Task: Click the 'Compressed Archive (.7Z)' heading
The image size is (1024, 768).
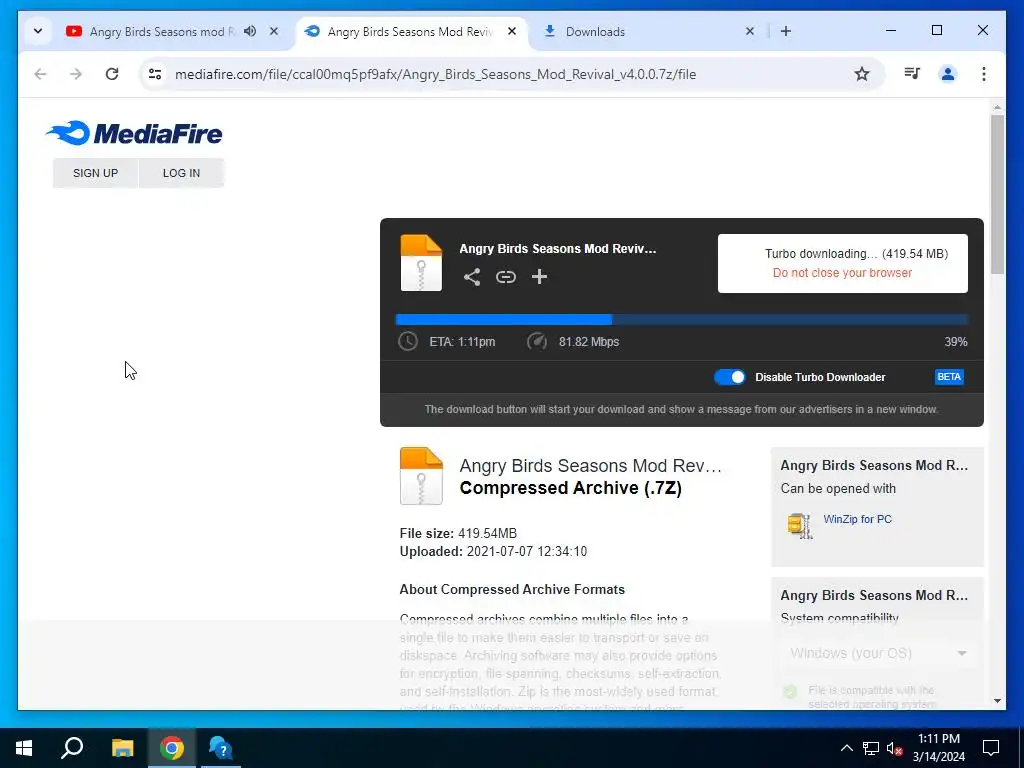Action: (x=570, y=488)
